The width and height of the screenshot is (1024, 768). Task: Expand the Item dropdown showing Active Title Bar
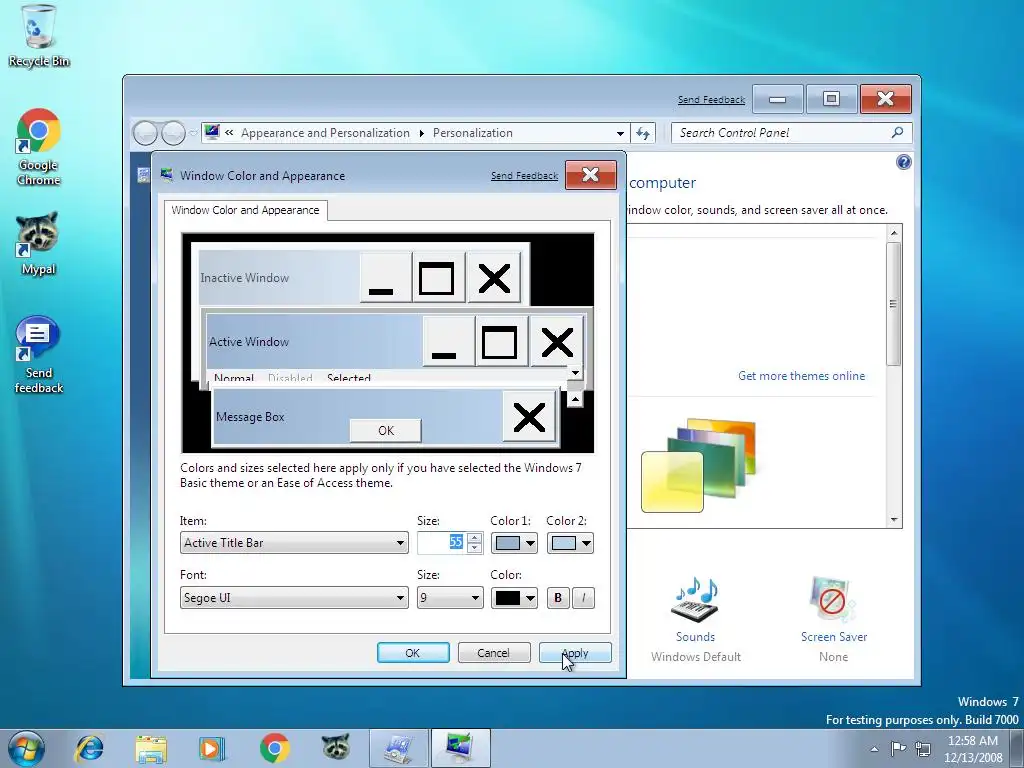pyautogui.click(x=294, y=543)
